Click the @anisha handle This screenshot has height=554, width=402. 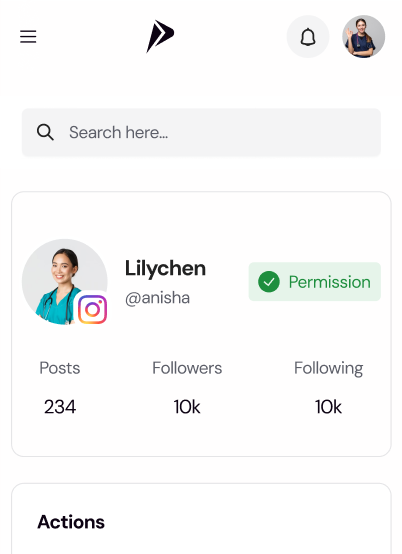158,298
